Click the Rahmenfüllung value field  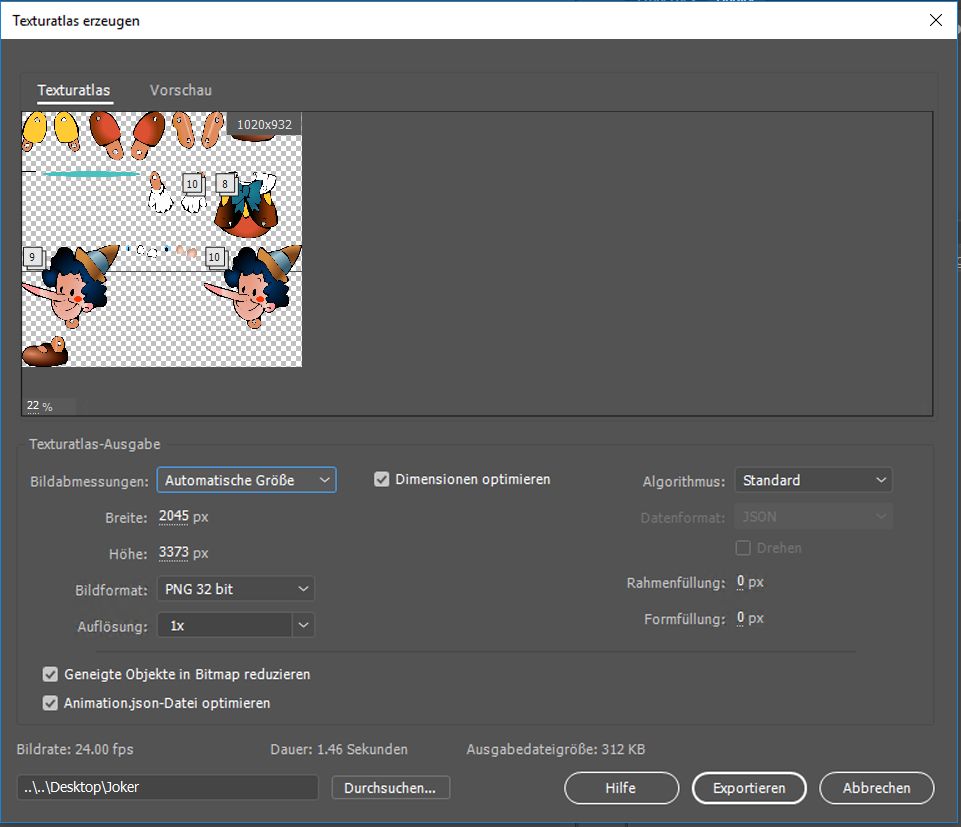click(741, 582)
